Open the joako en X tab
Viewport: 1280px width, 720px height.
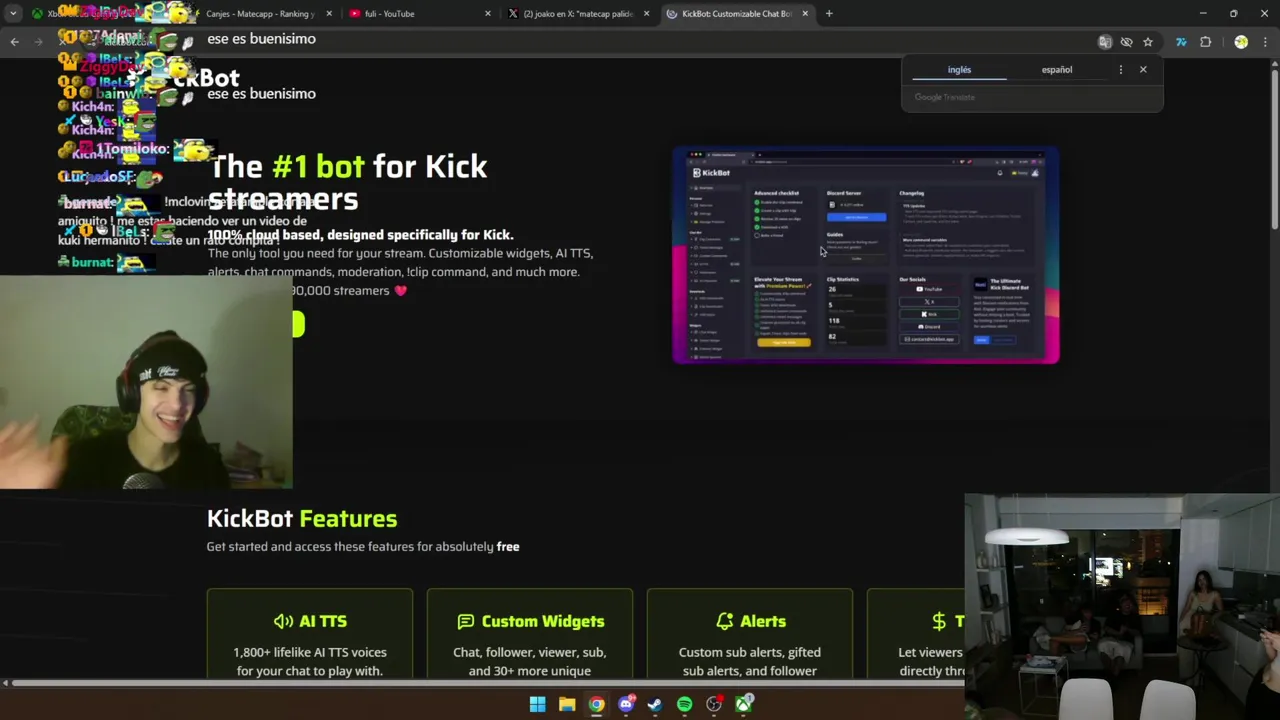pos(579,14)
